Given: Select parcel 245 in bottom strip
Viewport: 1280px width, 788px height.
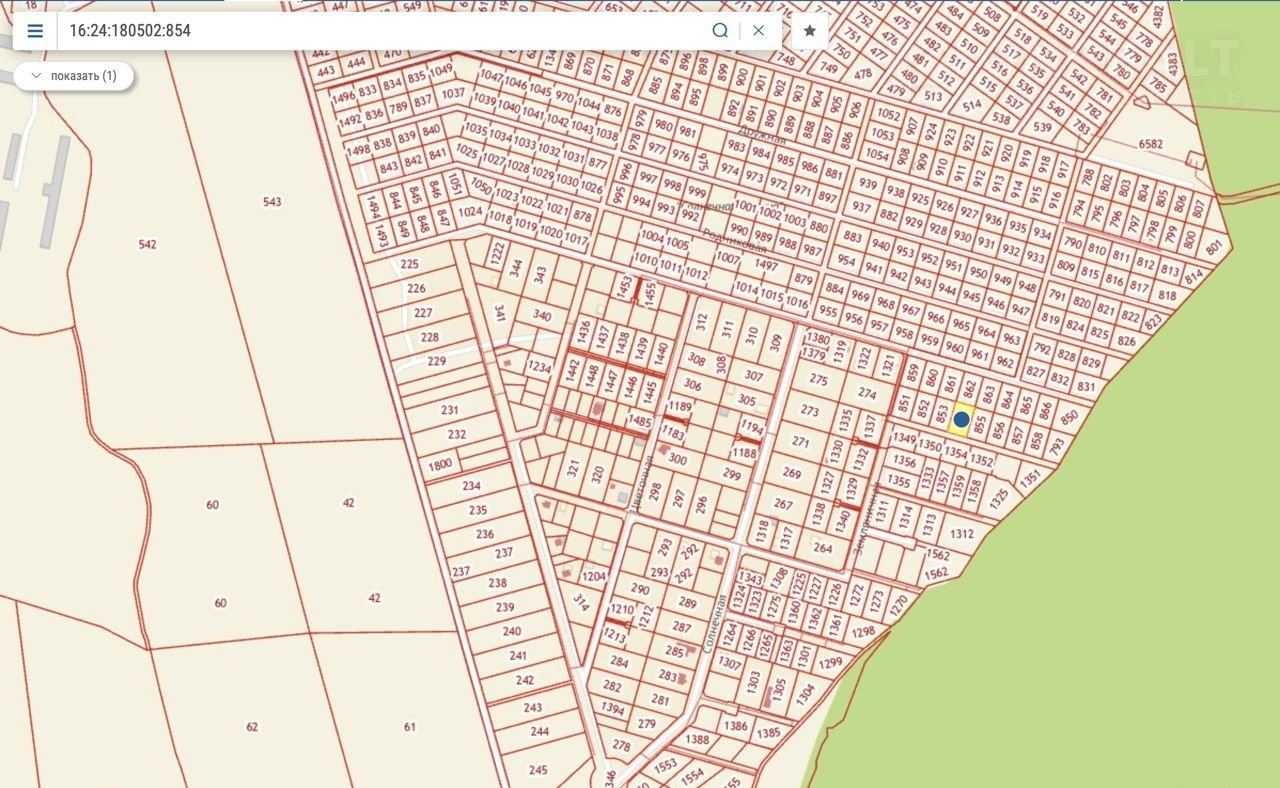Looking at the screenshot, I should pos(538,770).
